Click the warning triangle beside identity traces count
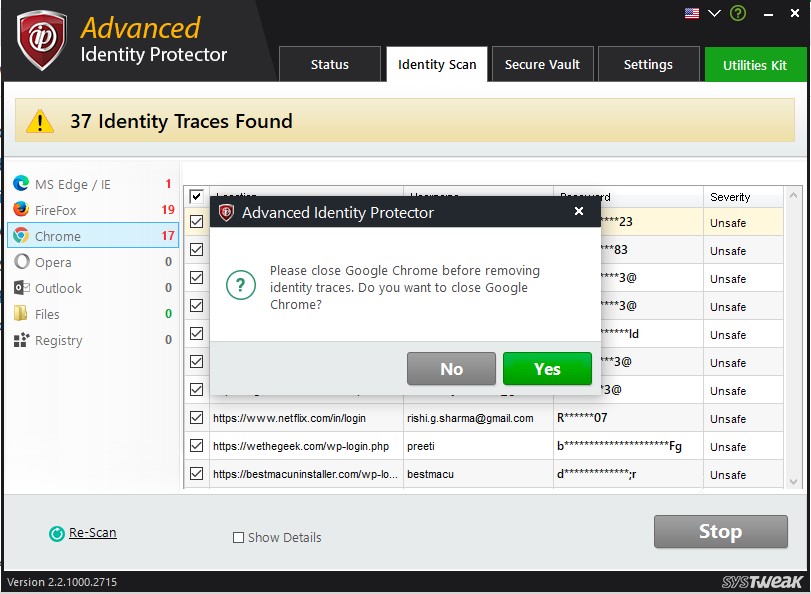The image size is (811, 594). (x=40, y=119)
